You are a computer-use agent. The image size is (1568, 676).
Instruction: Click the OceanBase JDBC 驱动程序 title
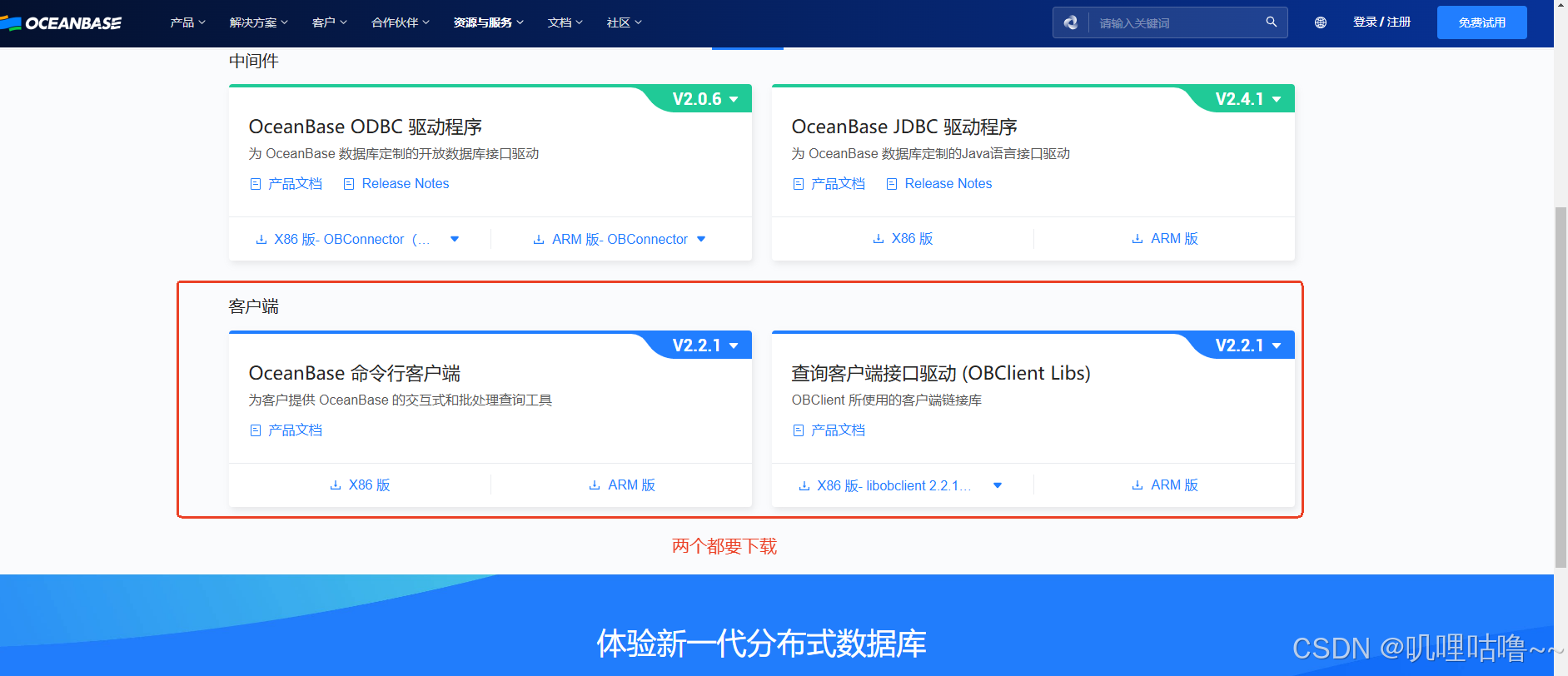point(904,127)
